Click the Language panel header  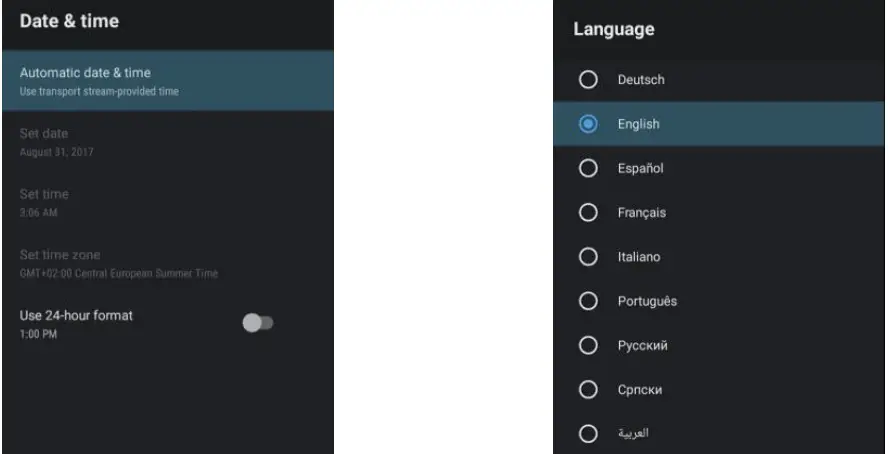click(614, 30)
